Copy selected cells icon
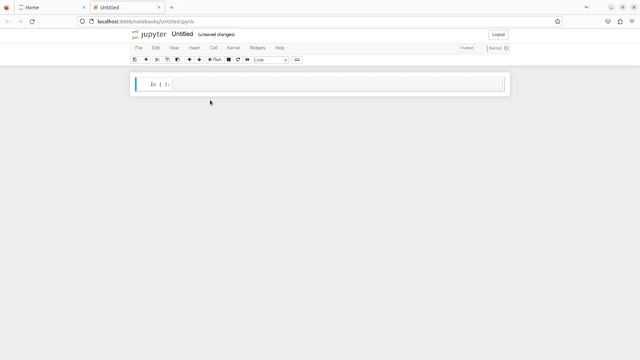This screenshot has width=640, height=360. click(x=167, y=60)
